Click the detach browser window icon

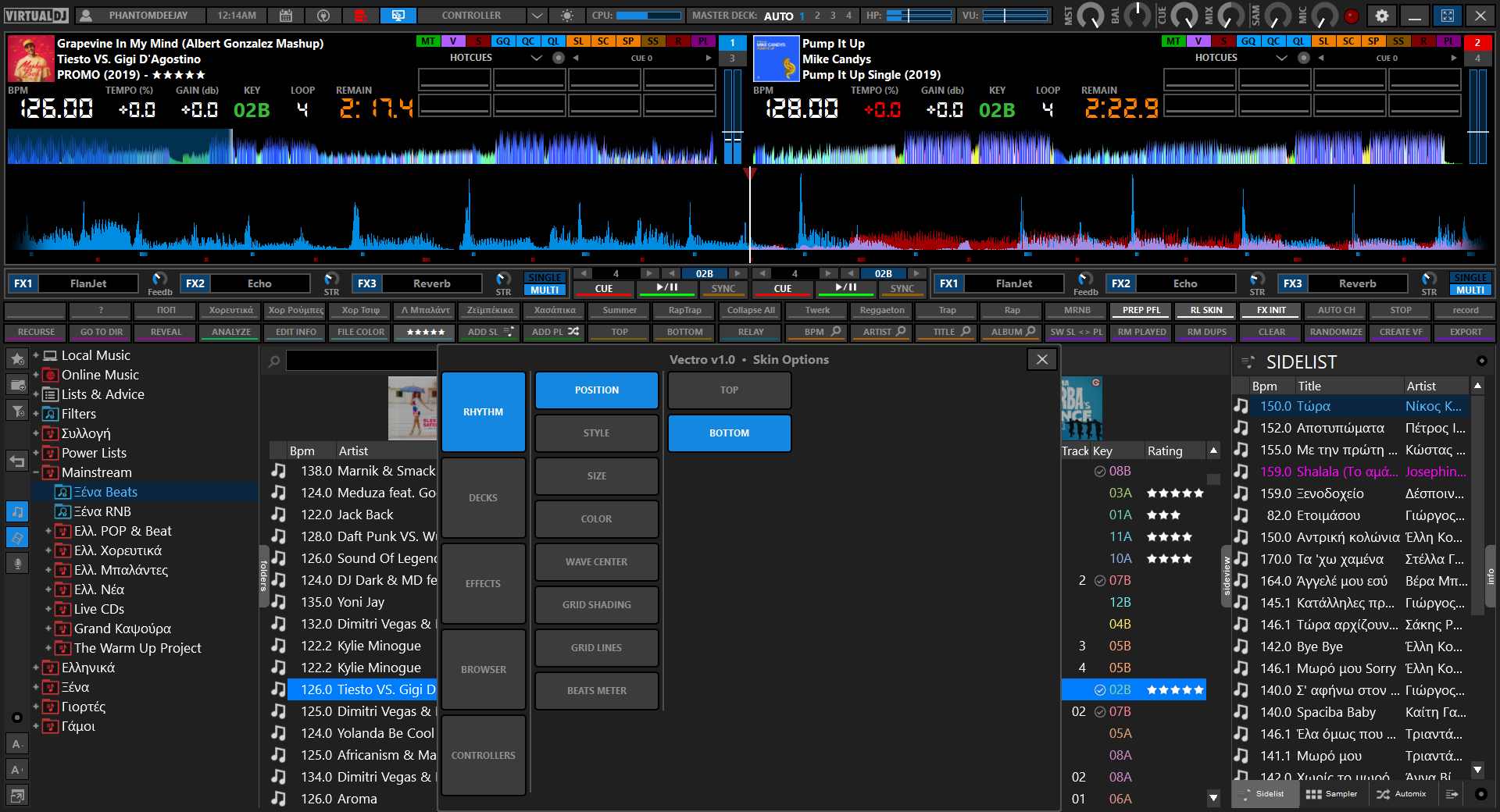point(17,796)
